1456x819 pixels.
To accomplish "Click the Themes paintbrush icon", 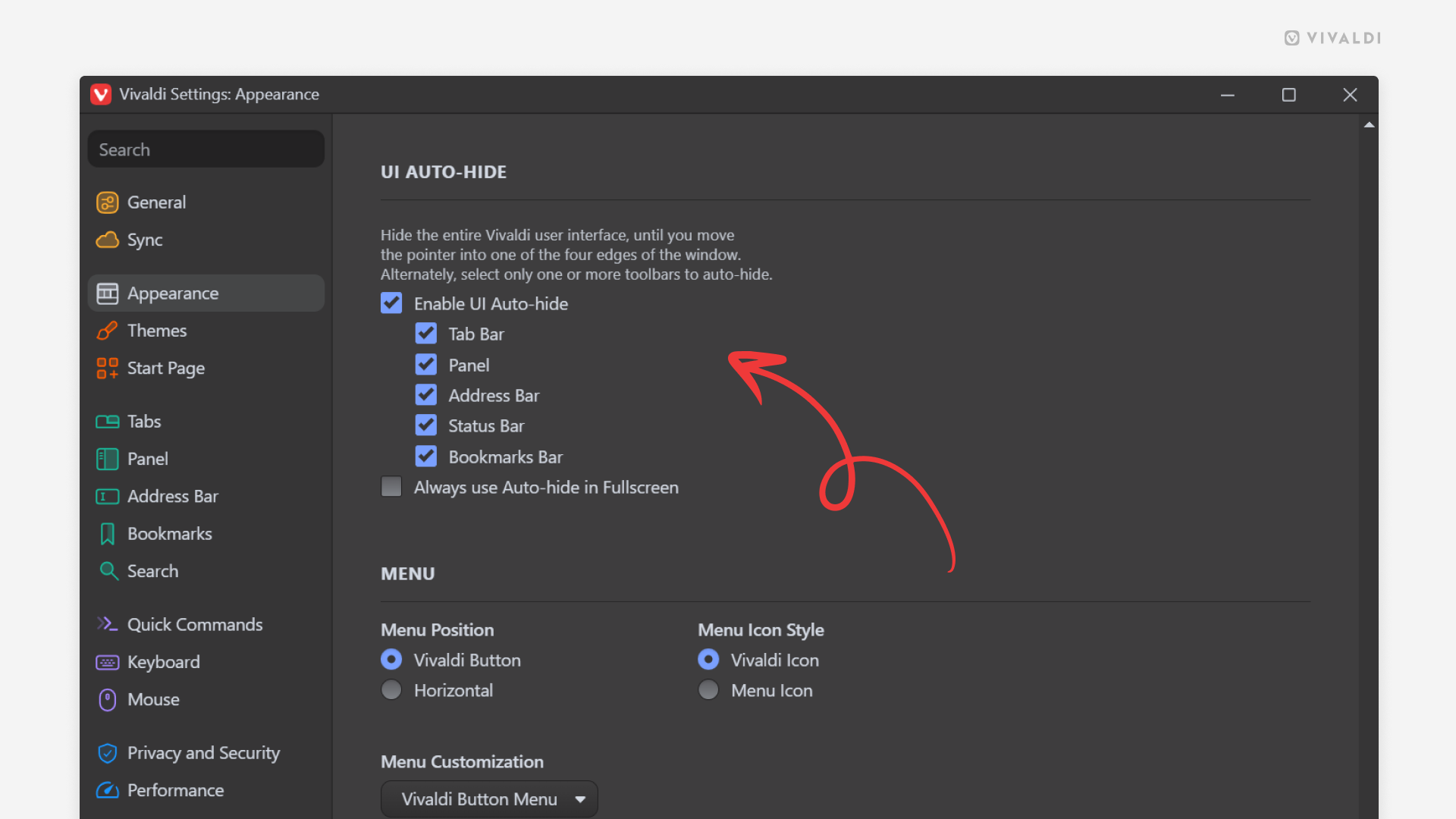I will pos(107,331).
